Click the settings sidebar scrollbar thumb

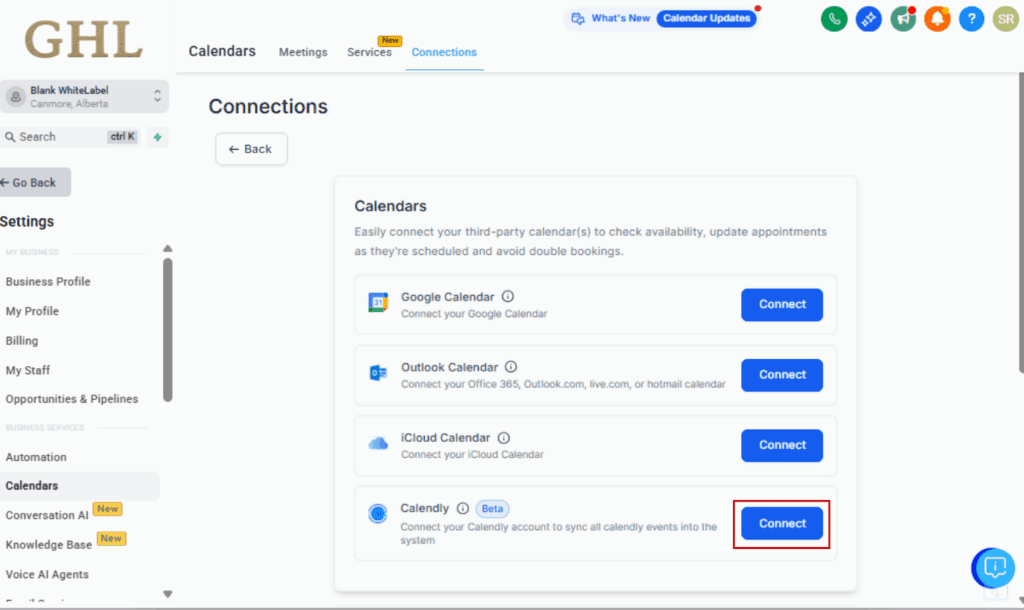pos(168,330)
